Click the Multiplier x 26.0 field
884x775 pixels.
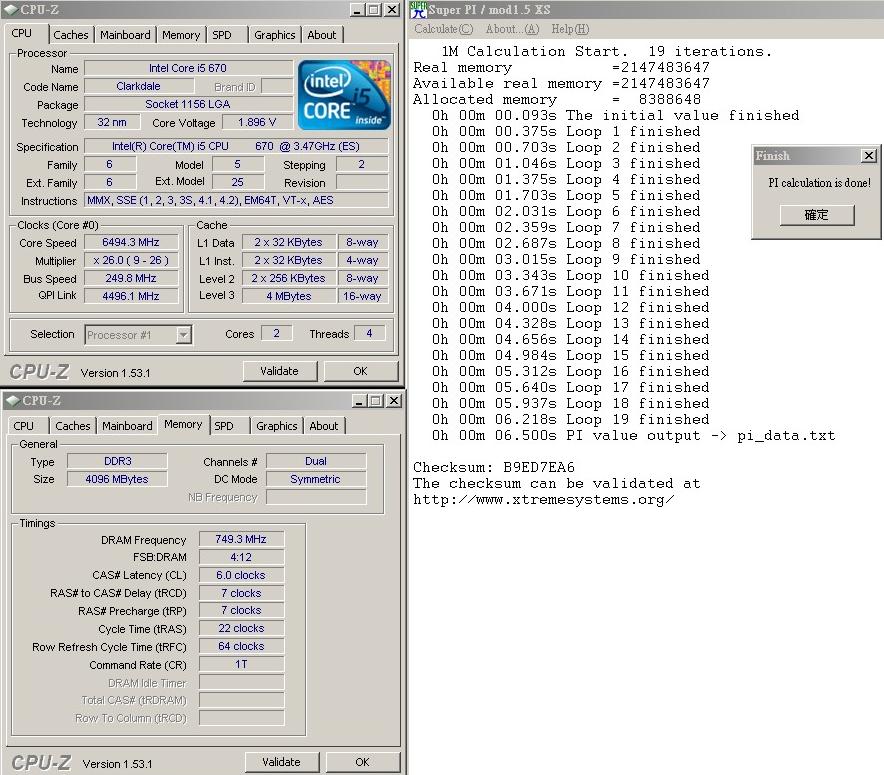point(131,260)
